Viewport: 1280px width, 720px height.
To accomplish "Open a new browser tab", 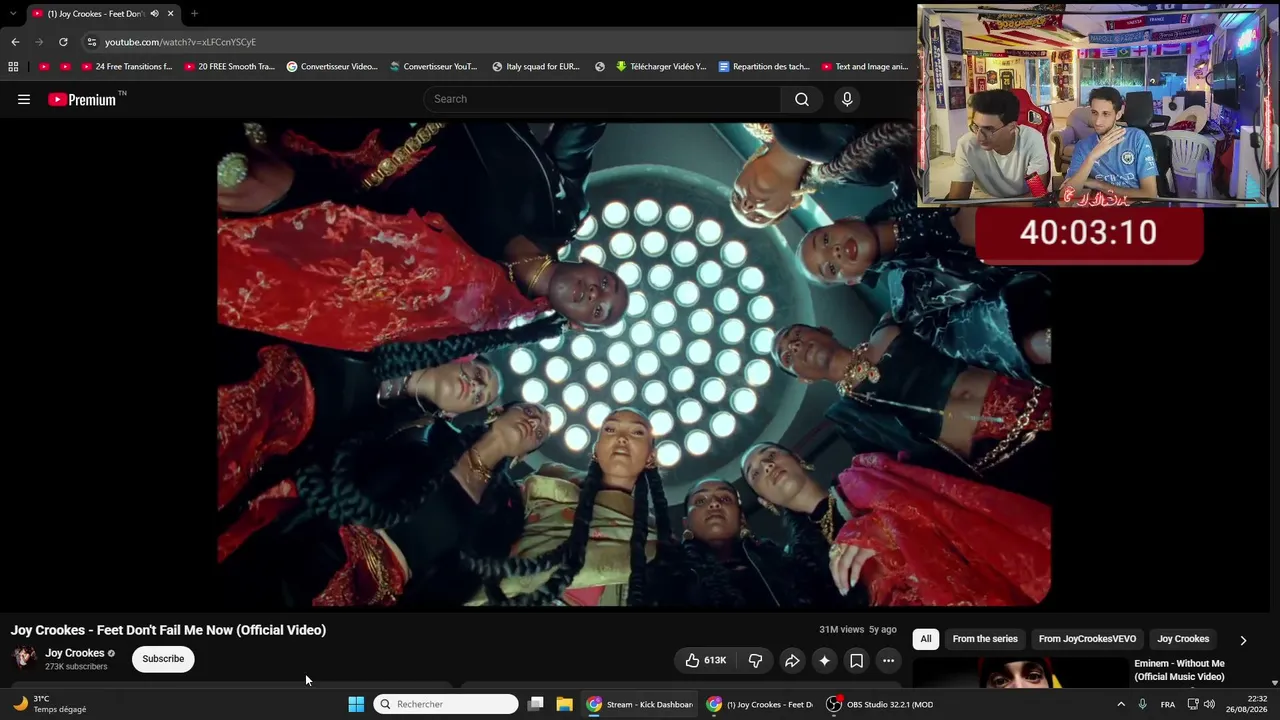I will [194, 14].
